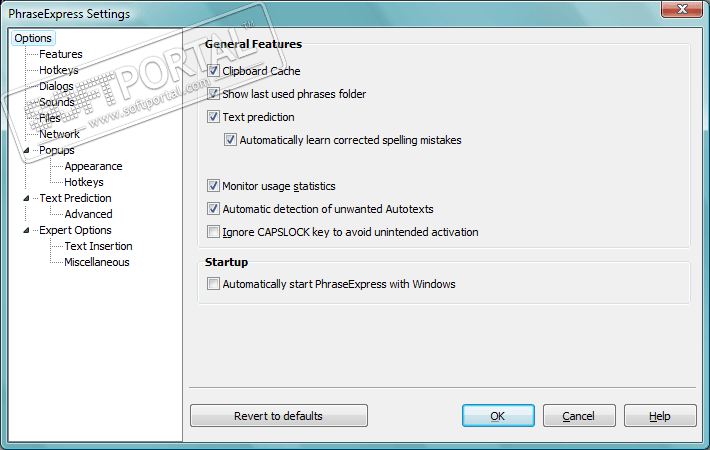Open the Sounds settings page

[x=57, y=102]
